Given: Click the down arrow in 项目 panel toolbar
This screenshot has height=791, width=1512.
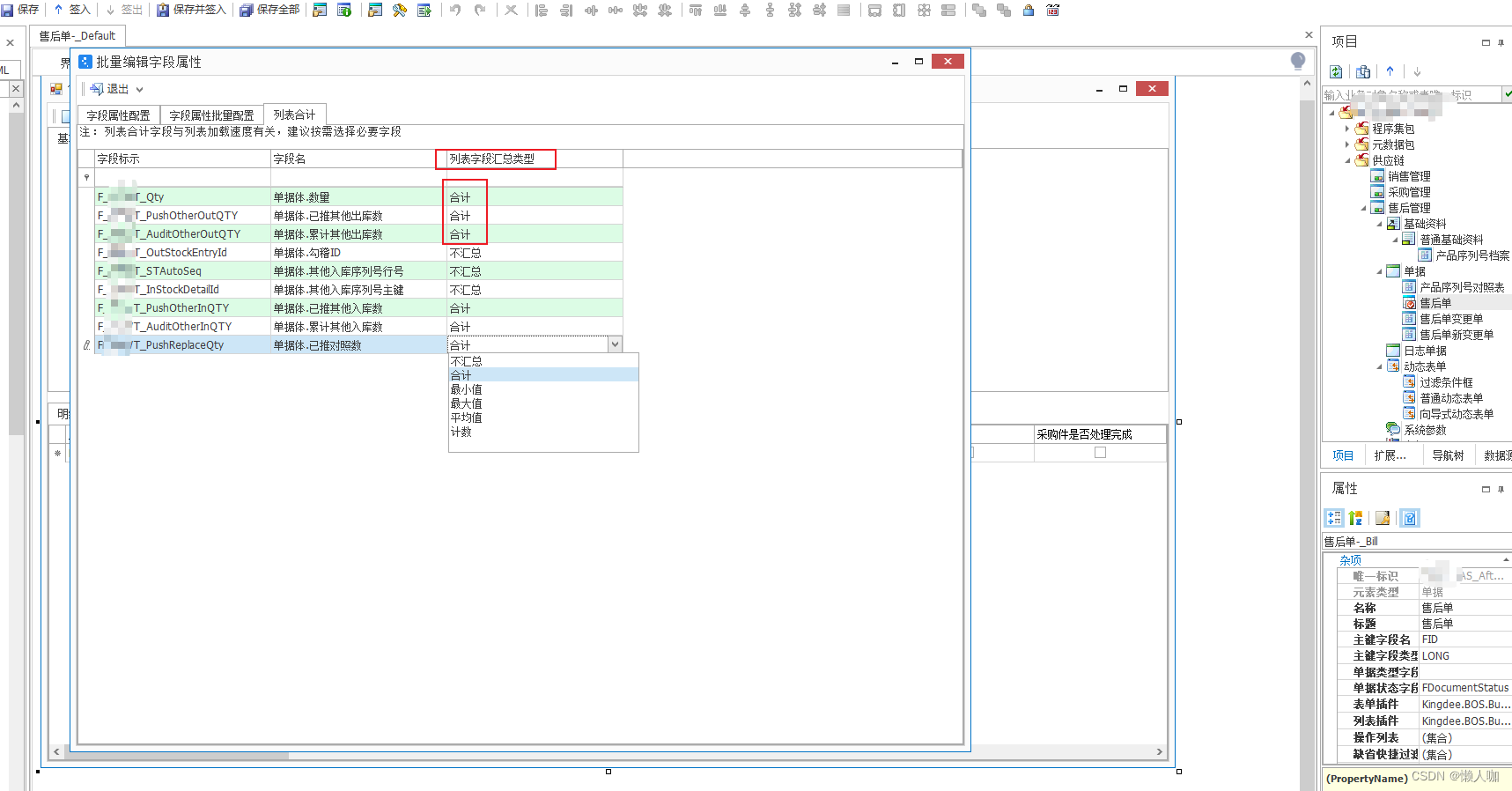Looking at the screenshot, I should tap(1417, 71).
